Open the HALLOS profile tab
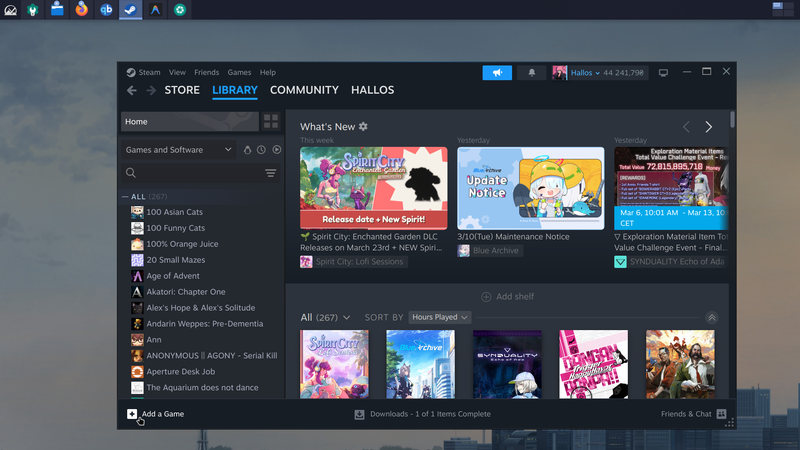The width and height of the screenshot is (800, 450). (x=372, y=90)
